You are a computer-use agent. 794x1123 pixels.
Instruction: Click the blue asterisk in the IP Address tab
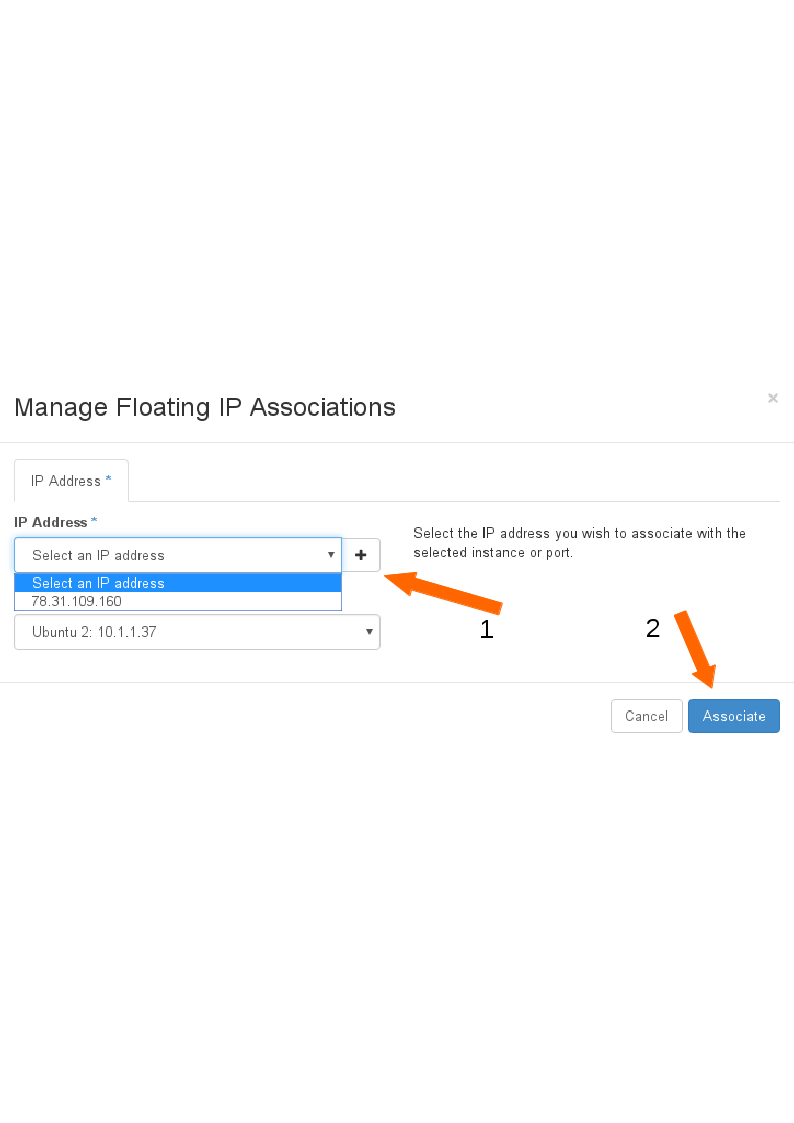click(x=108, y=479)
